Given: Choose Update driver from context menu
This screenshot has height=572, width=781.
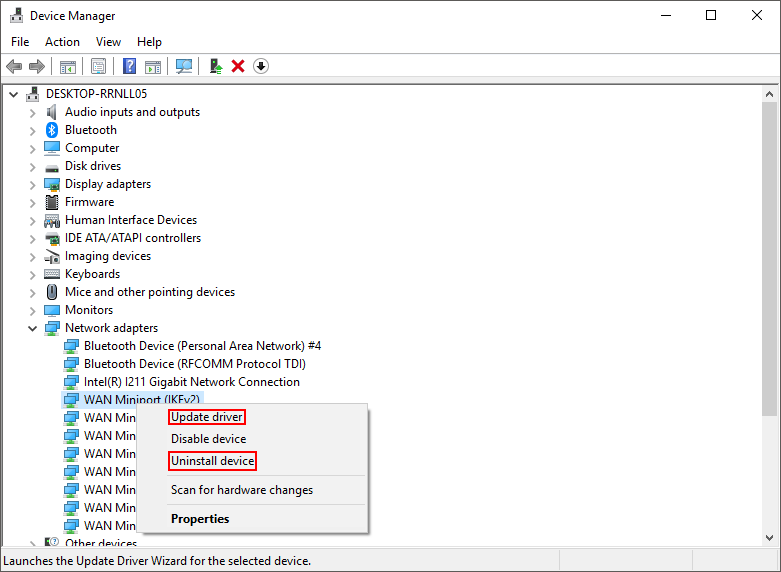Looking at the screenshot, I should 207,417.
